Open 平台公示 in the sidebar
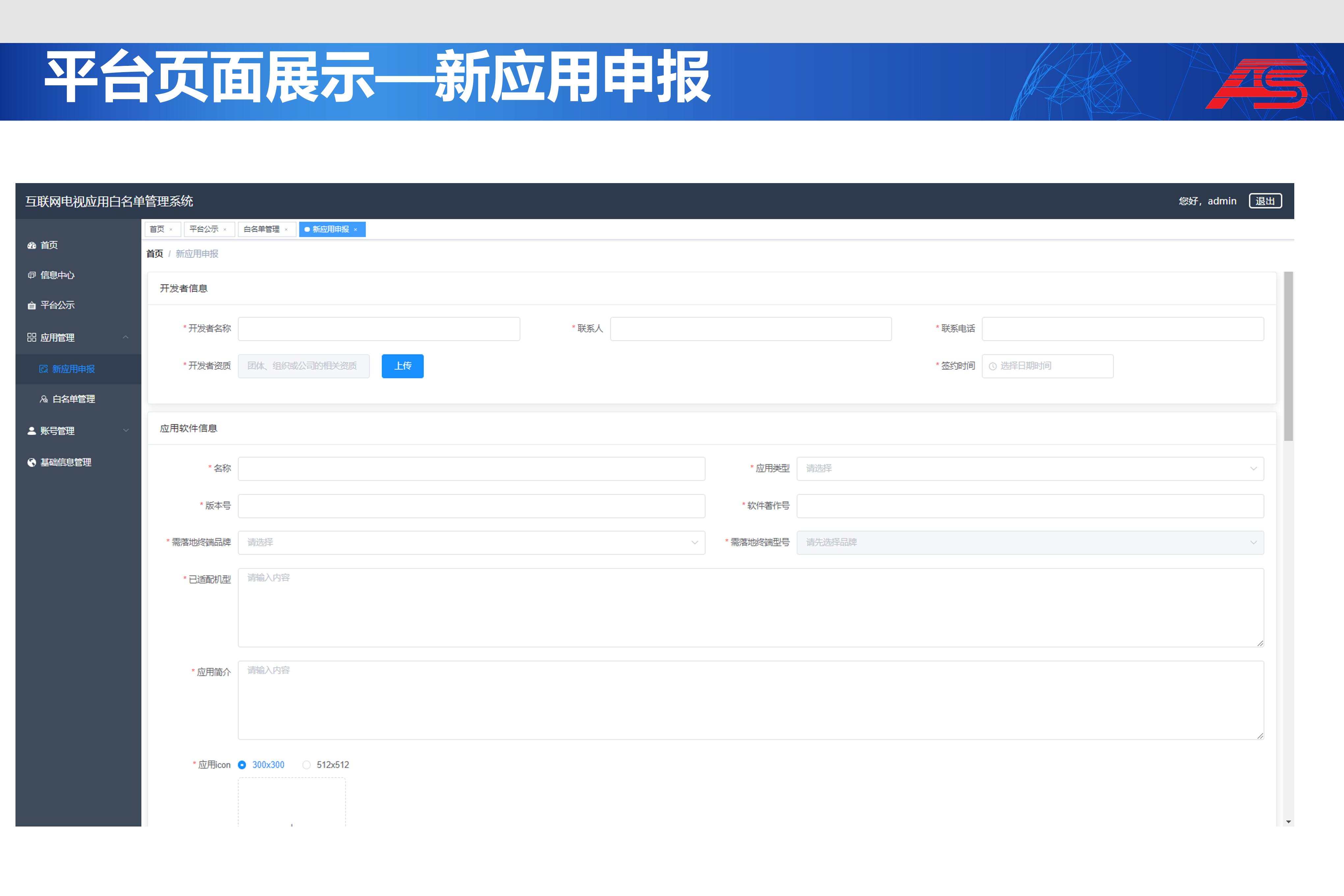 click(x=78, y=305)
